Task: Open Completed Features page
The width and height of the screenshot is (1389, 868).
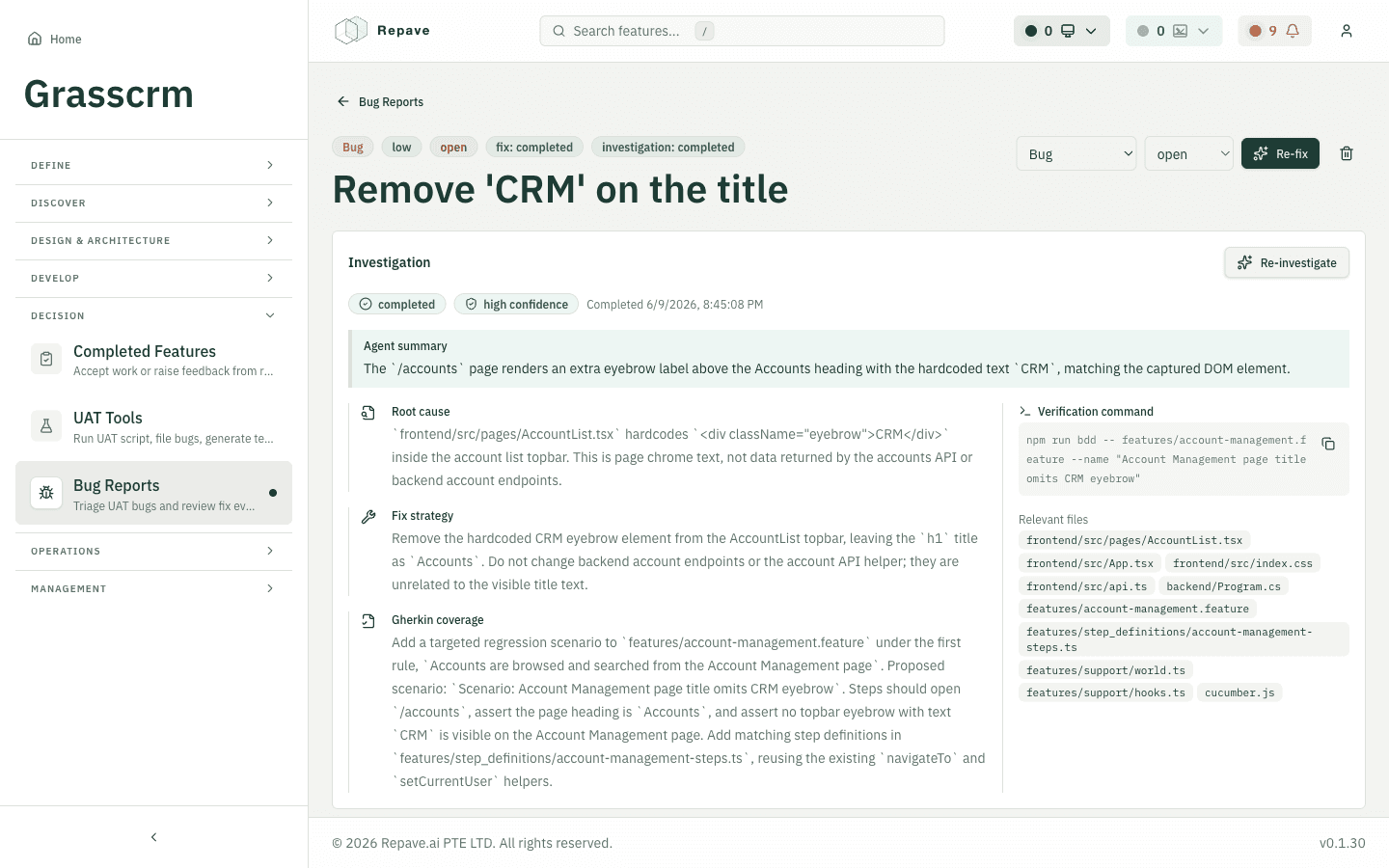Action: 154,360
